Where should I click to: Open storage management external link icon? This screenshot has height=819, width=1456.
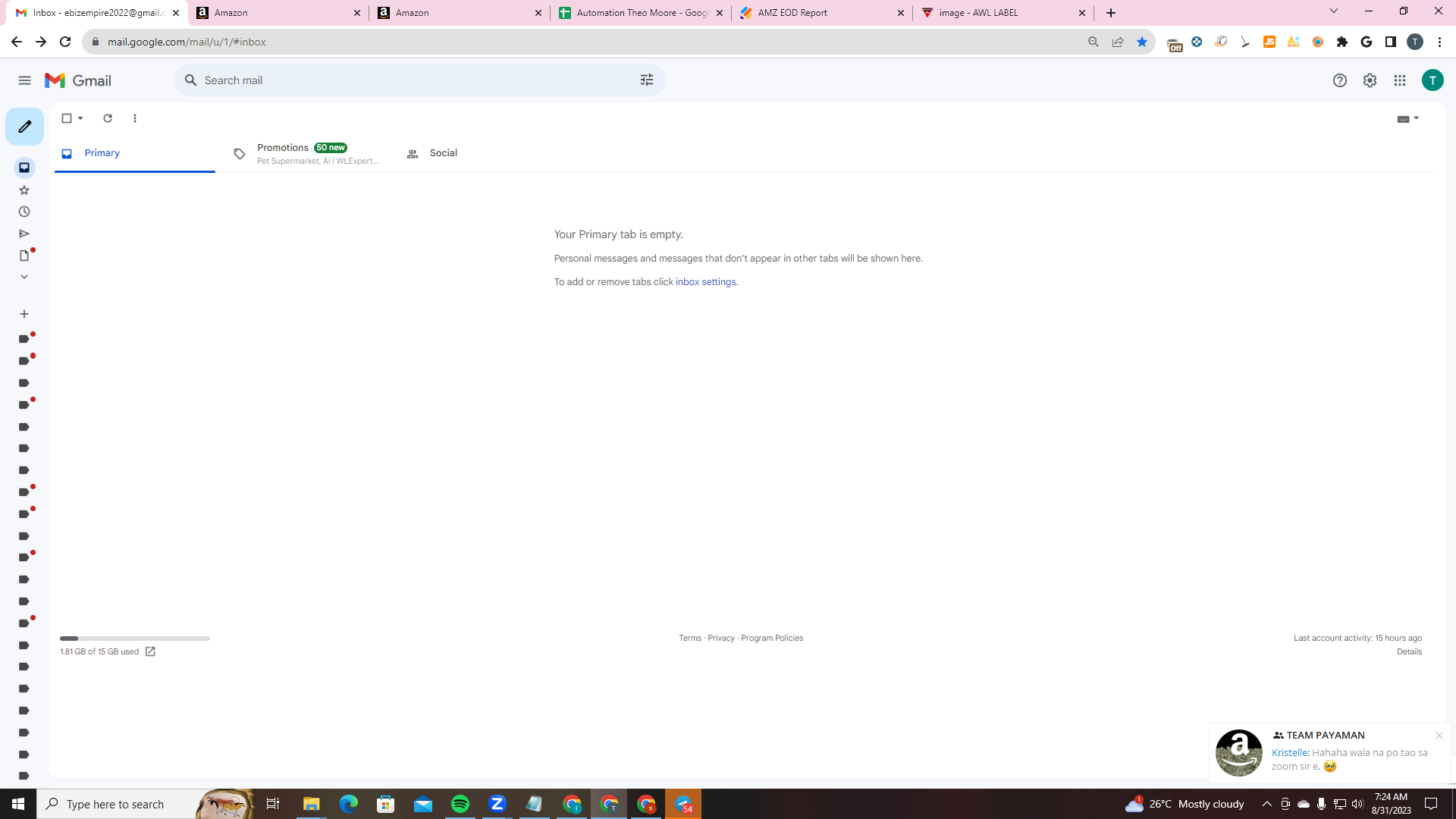tap(150, 652)
